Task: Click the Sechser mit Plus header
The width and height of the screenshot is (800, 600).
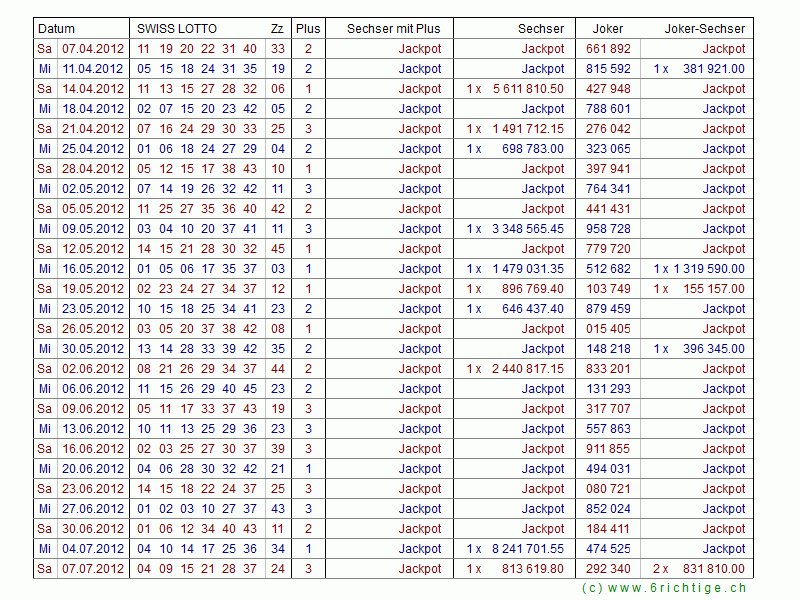Action: pyautogui.click(x=393, y=29)
